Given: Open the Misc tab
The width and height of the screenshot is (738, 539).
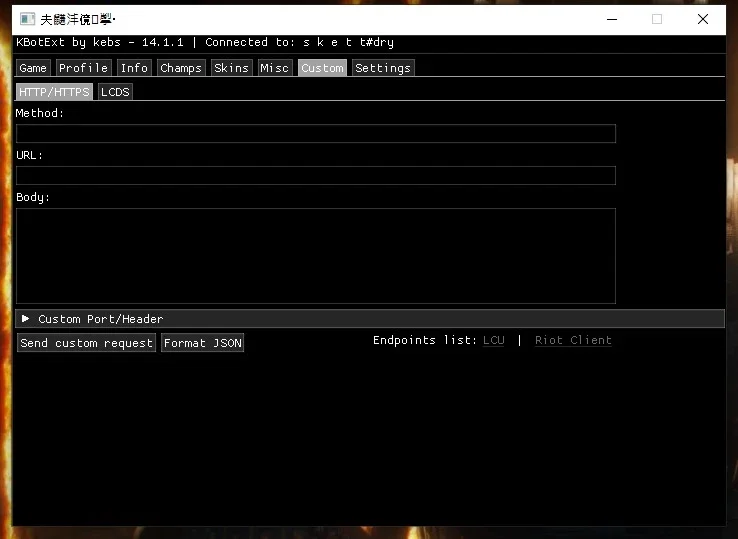Looking at the screenshot, I should tap(275, 68).
